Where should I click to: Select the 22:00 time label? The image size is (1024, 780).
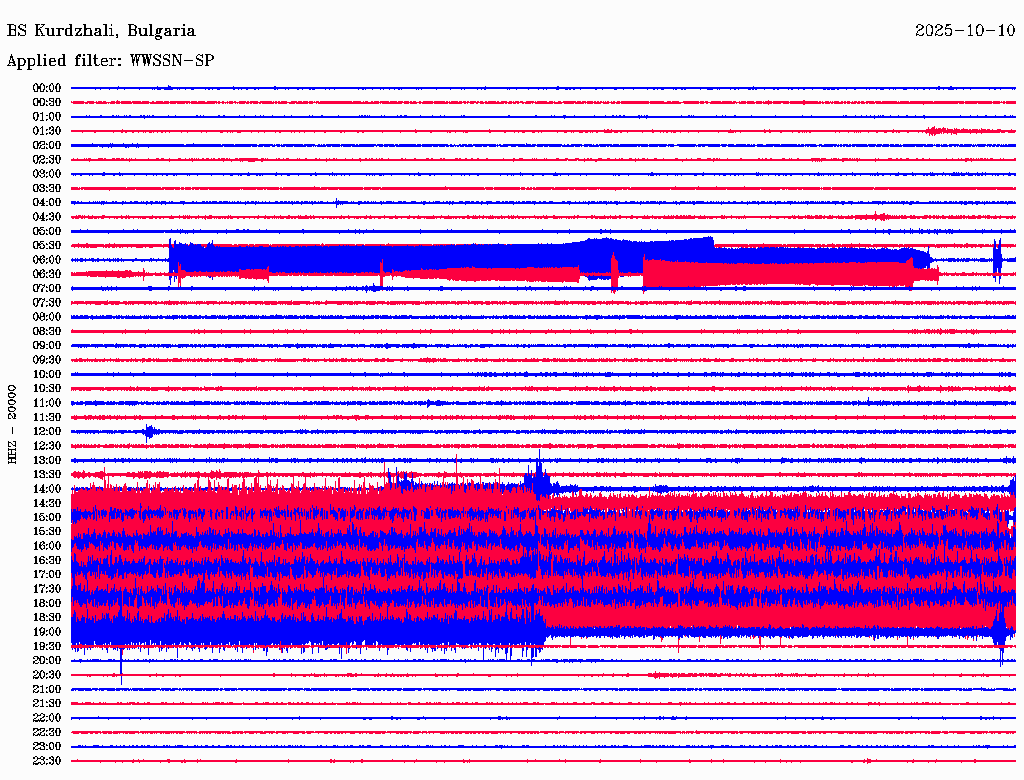click(47, 718)
